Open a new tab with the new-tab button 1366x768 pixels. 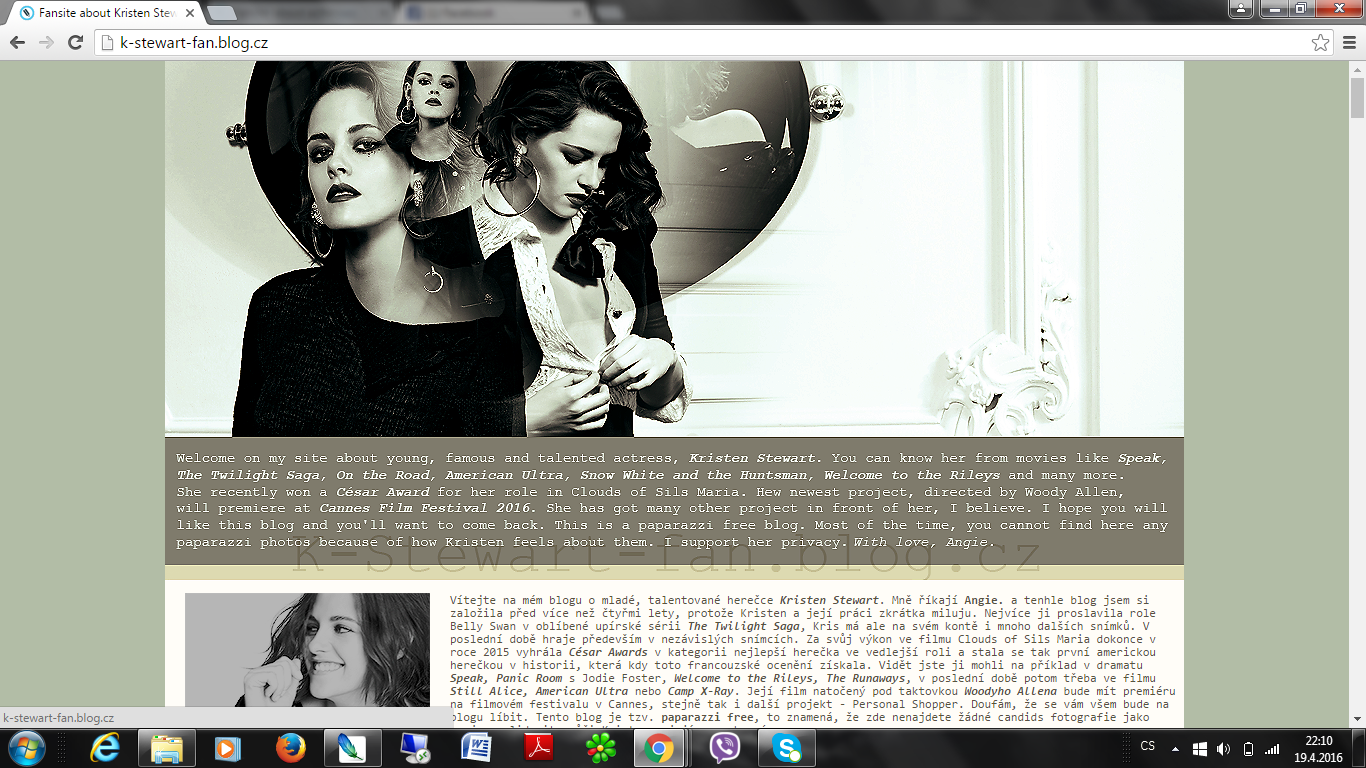pyautogui.click(x=222, y=14)
